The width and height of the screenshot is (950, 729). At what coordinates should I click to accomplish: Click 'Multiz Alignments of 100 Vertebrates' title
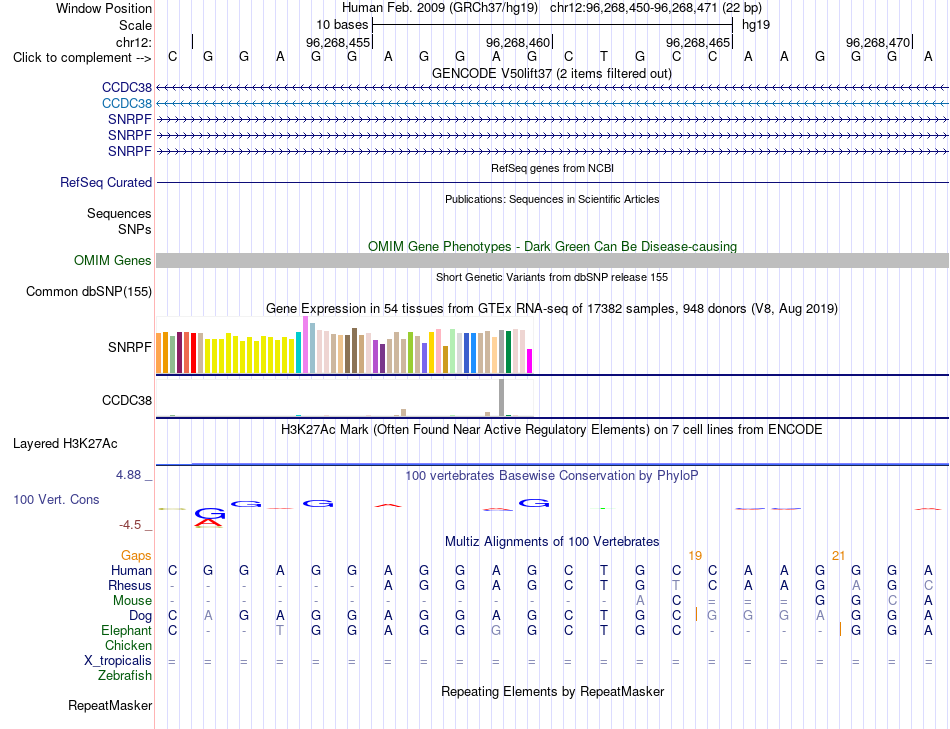pos(552,542)
